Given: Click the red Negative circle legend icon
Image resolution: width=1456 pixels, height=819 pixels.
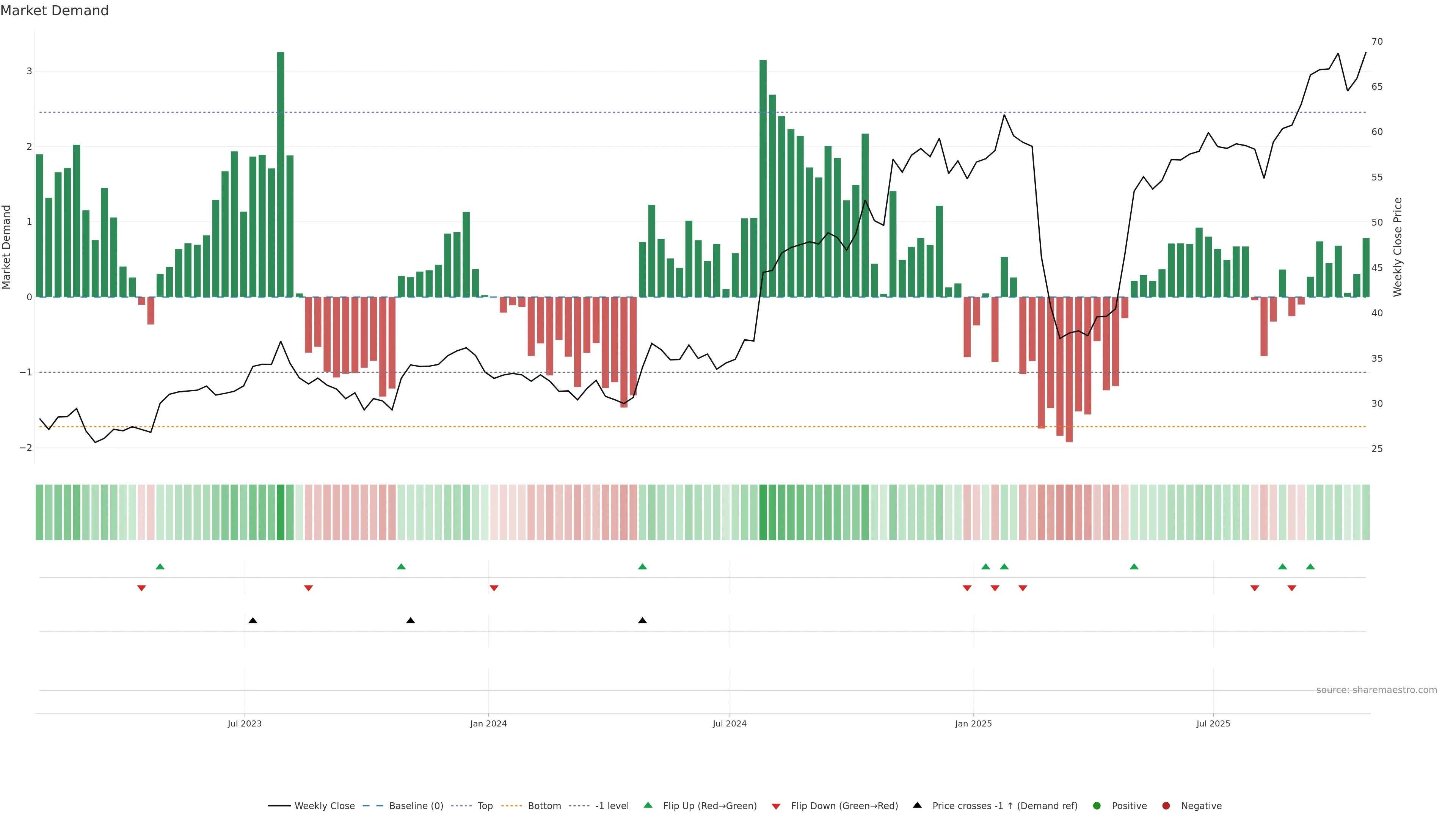Looking at the screenshot, I should [1166, 805].
